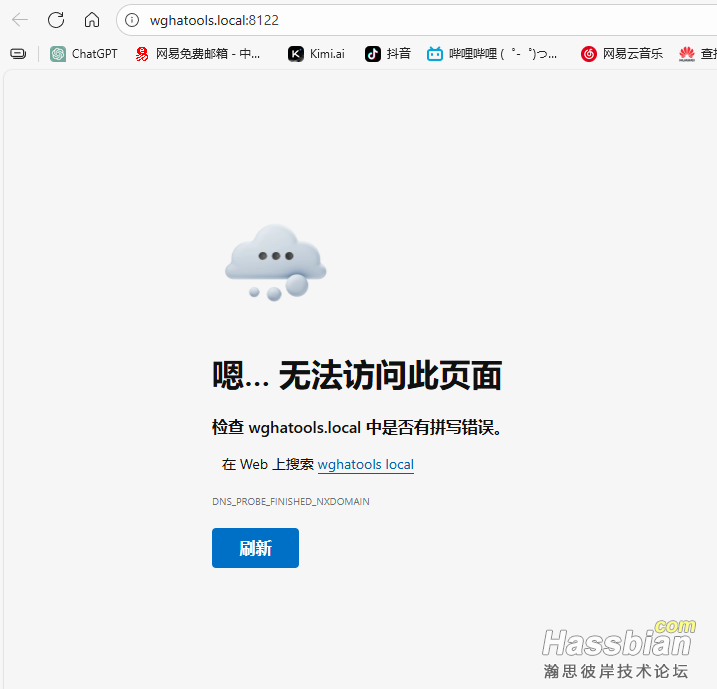Open the ChatGPT bookmark
Screen dimensions: 717x689
pos(83,54)
